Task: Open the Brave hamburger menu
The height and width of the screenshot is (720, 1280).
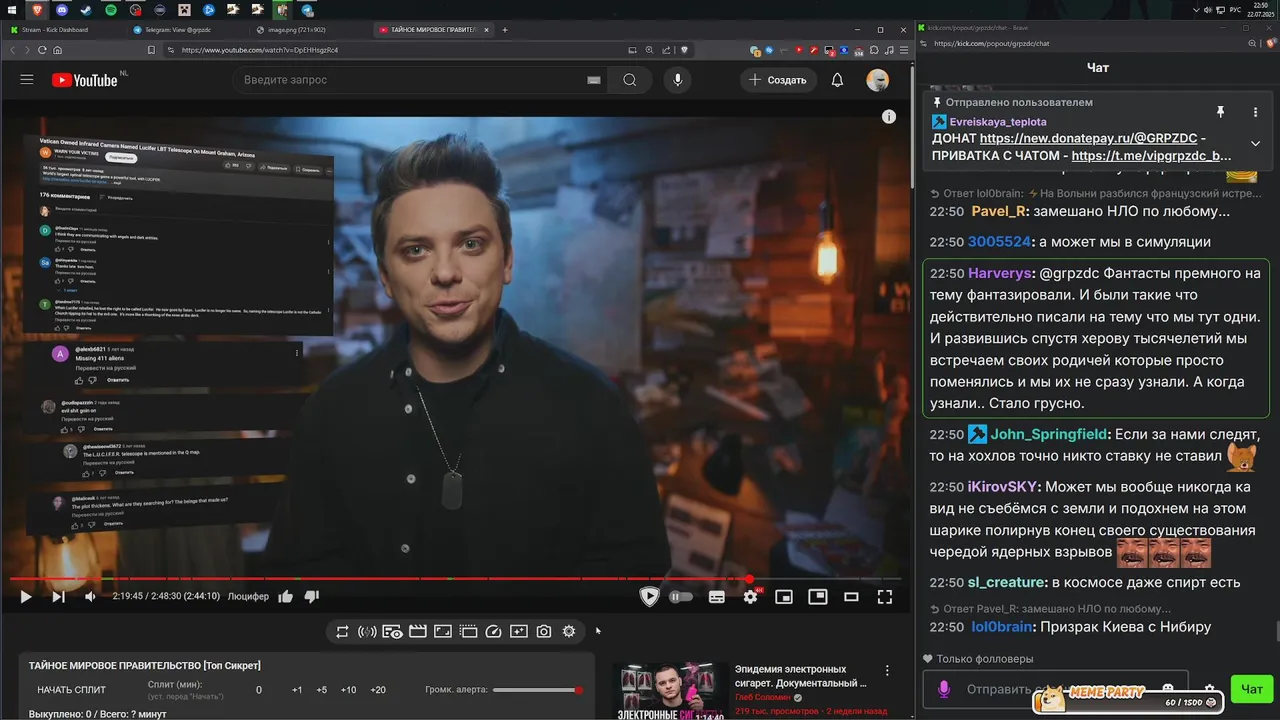Action: (906, 49)
